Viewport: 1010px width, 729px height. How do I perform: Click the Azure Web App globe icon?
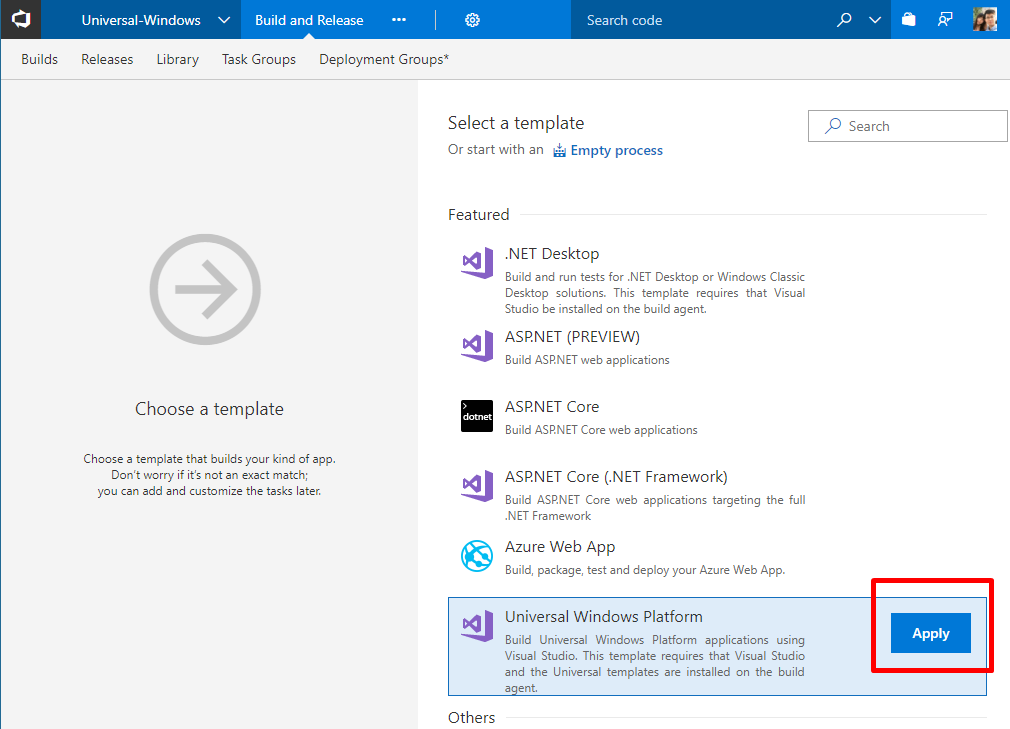(477, 556)
